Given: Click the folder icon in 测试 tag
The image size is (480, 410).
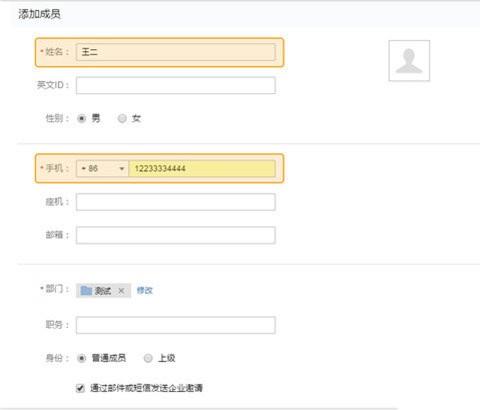Looking at the screenshot, I should point(86,290).
